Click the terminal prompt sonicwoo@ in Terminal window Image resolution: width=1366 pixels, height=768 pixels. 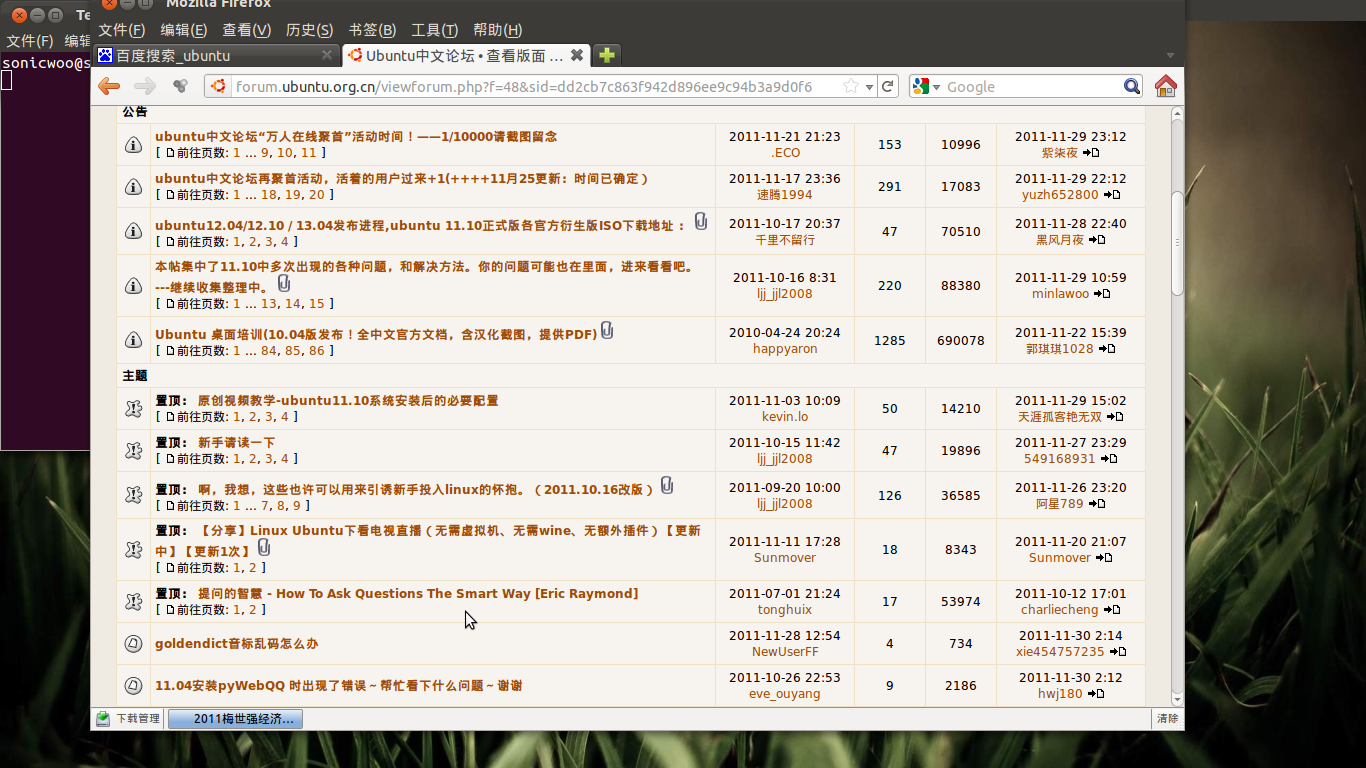click(x=47, y=63)
